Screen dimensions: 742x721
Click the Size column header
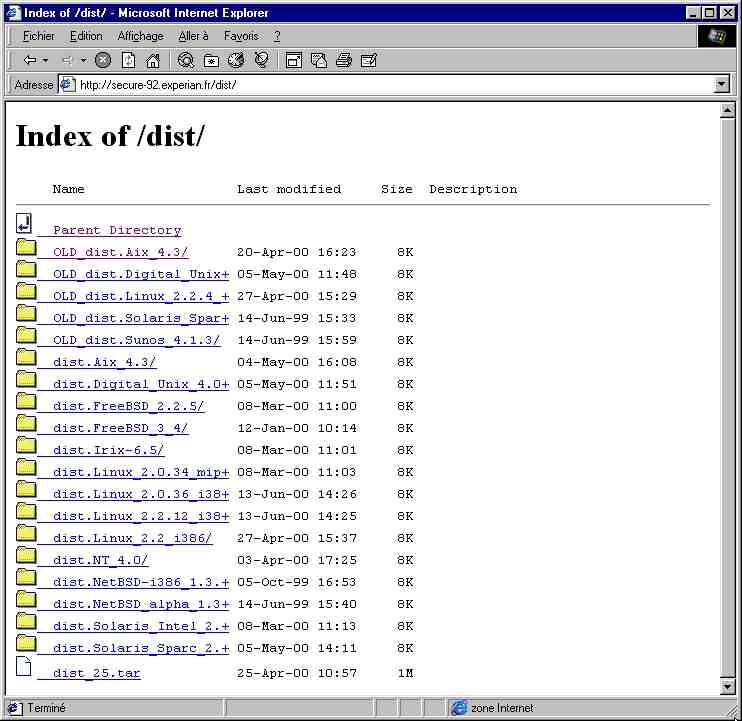point(397,189)
